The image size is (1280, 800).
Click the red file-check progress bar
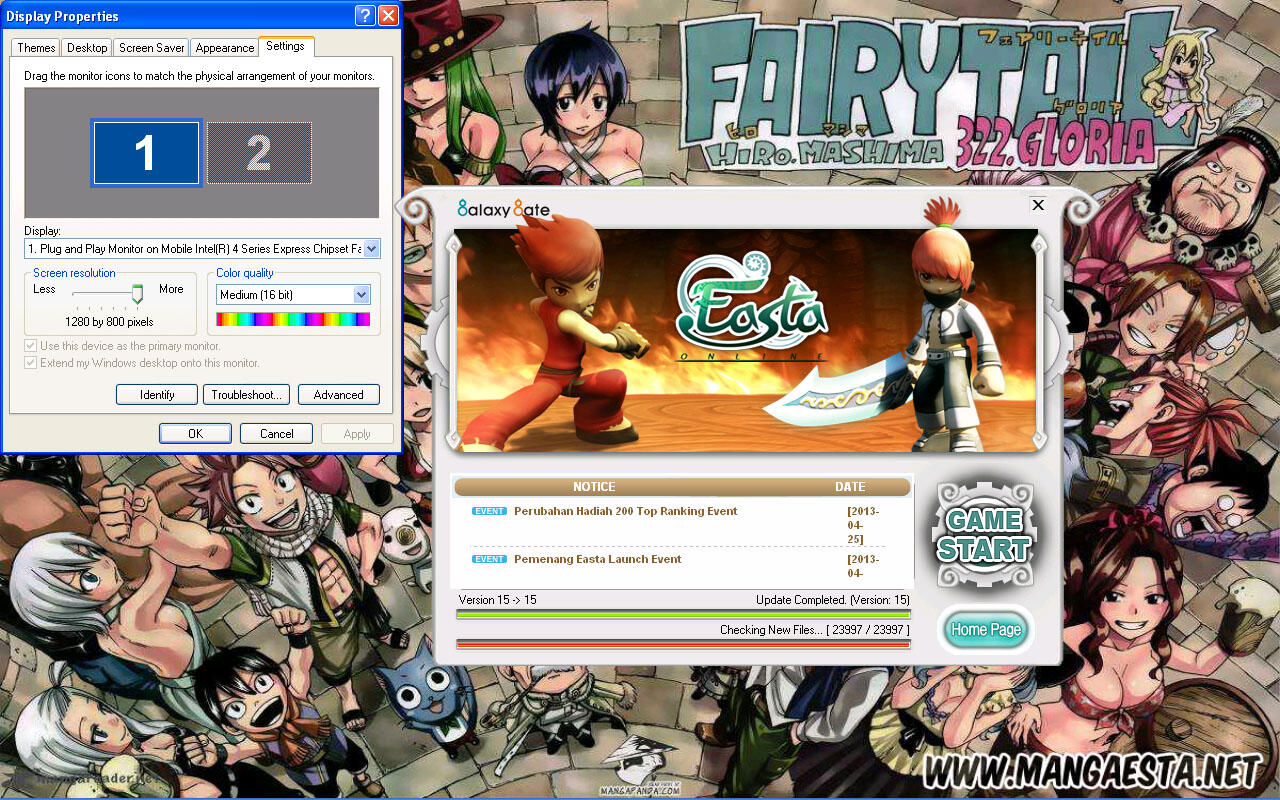(x=683, y=644)
